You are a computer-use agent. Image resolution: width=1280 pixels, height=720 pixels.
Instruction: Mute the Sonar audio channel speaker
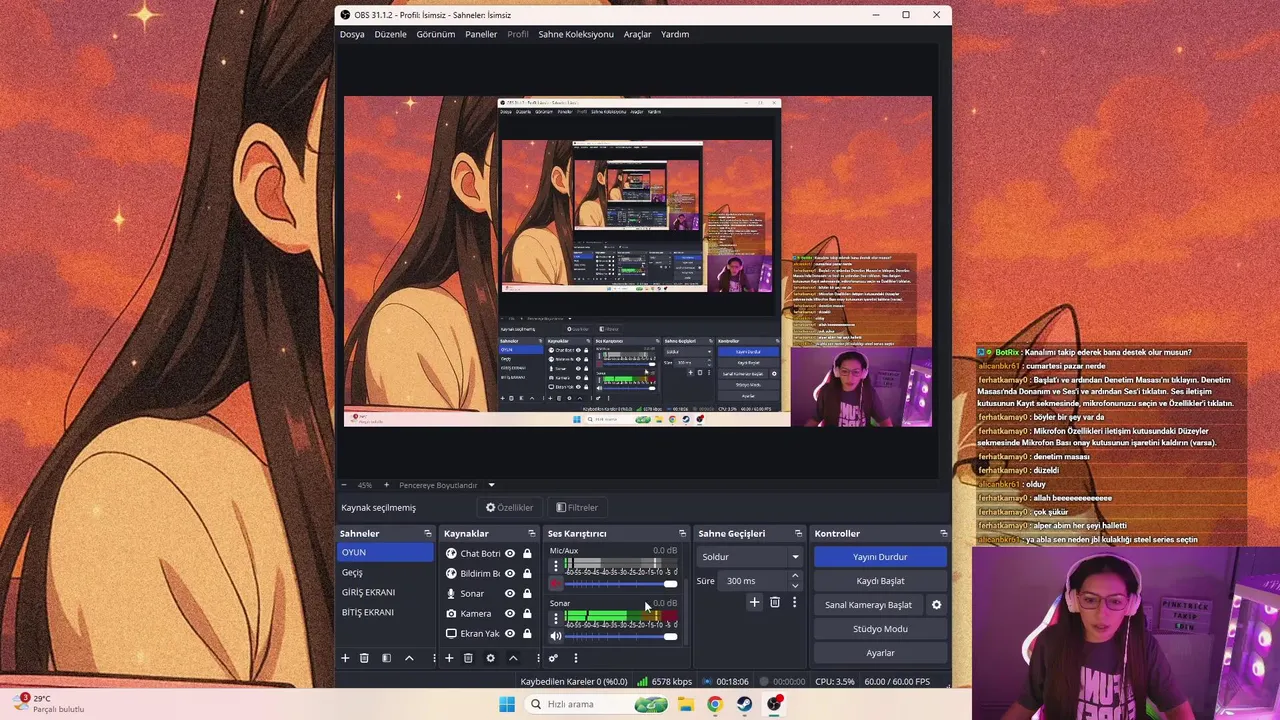(x=556, y=636)
